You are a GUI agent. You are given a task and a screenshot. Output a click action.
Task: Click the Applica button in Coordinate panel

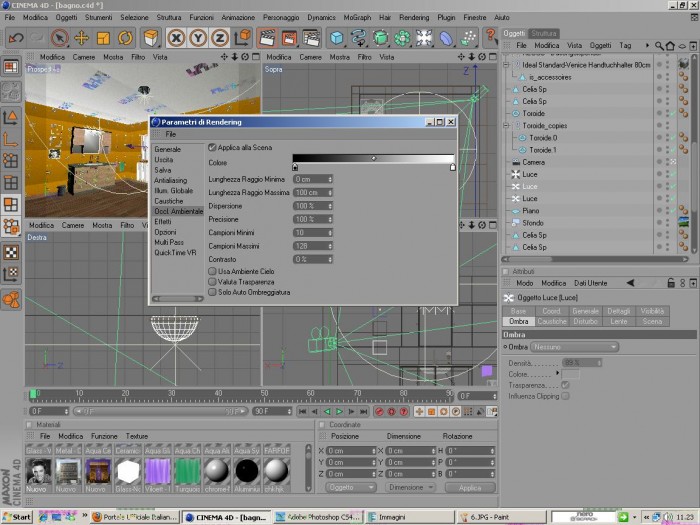[470, 488]
